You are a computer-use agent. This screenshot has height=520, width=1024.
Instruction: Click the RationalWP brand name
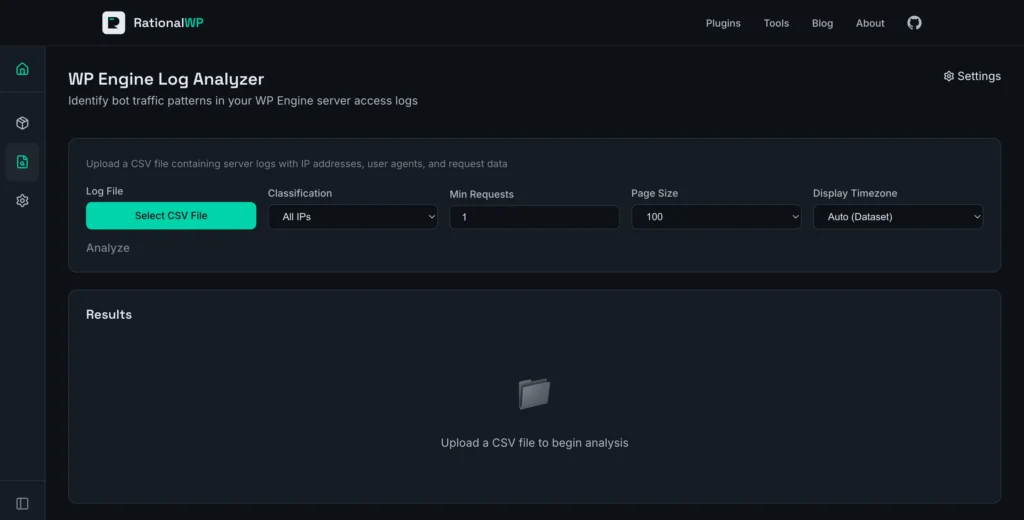pos(168,23)
